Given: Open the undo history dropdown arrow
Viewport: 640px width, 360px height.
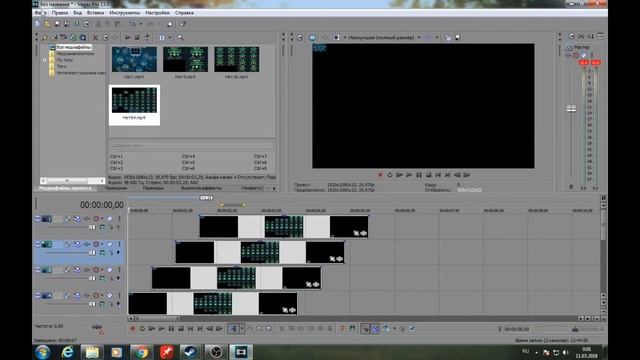Looking at the screenshot, I should coord(141,24).
